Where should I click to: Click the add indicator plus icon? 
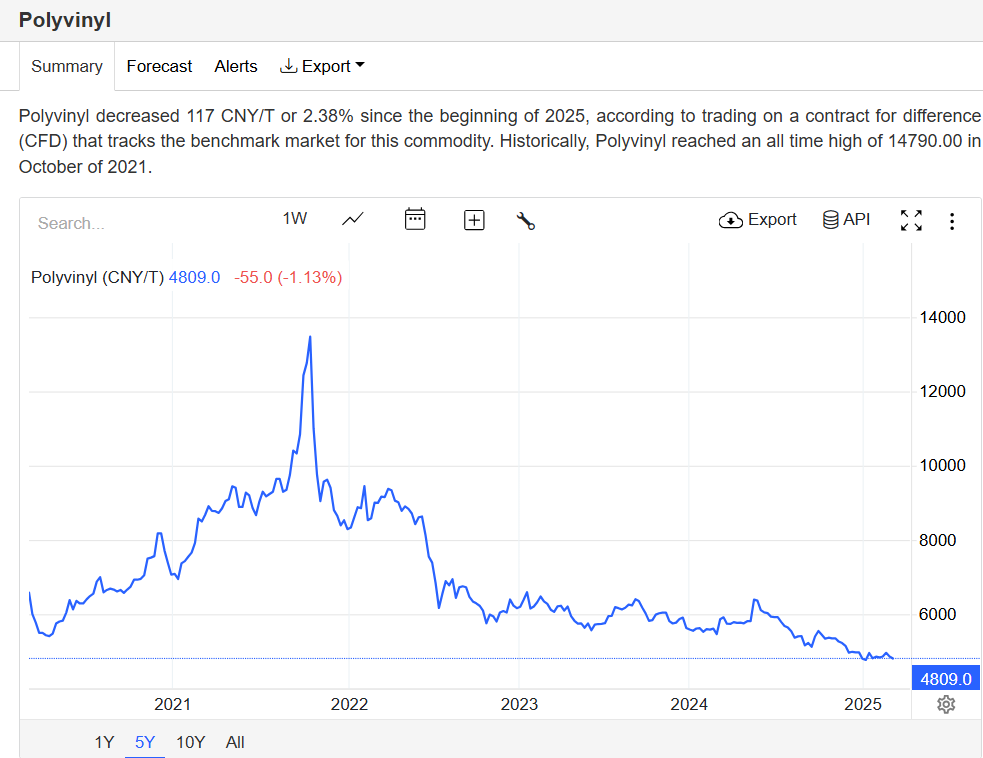coord(474,220)
